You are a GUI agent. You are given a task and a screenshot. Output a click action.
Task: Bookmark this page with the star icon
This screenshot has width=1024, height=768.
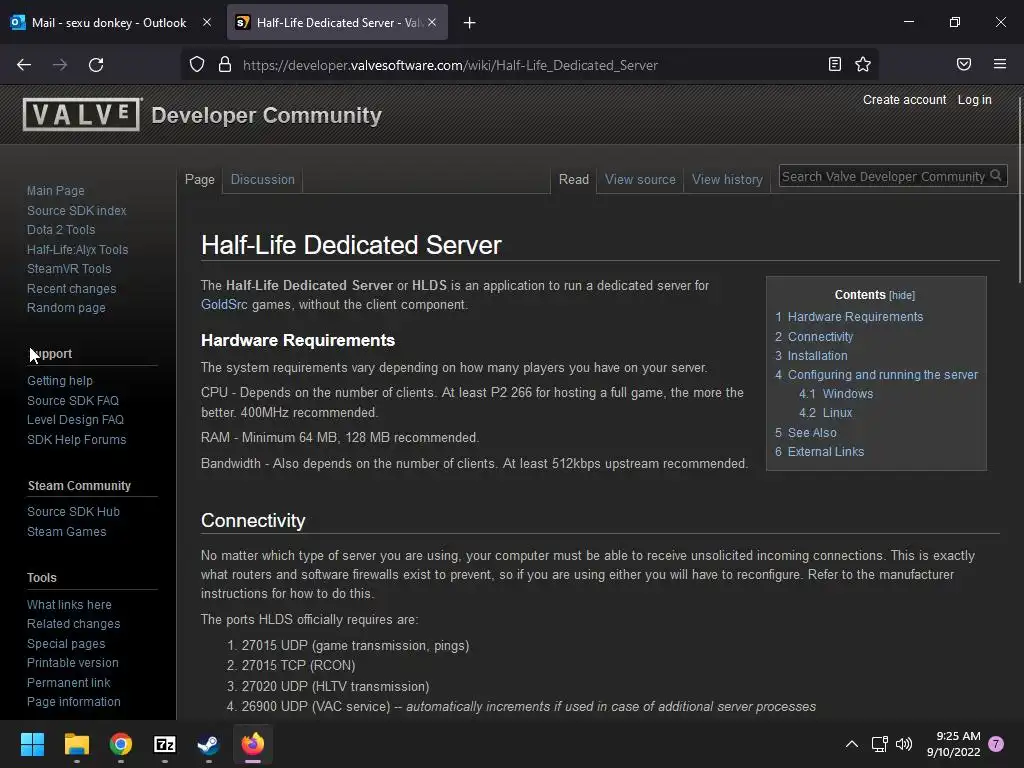(863, 64)
